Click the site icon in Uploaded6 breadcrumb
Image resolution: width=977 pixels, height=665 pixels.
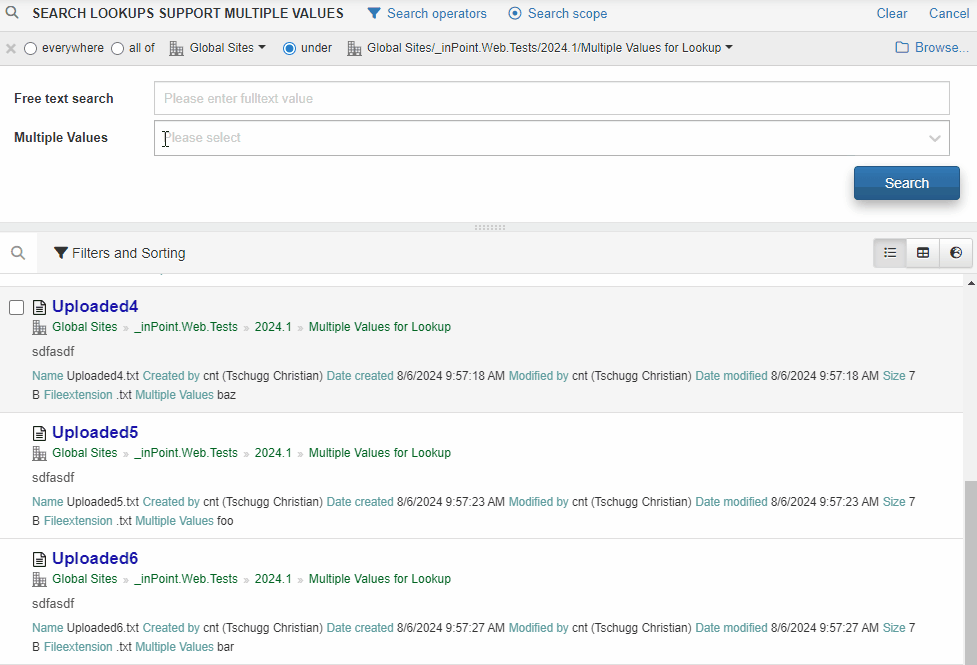(x=39, y=579)
